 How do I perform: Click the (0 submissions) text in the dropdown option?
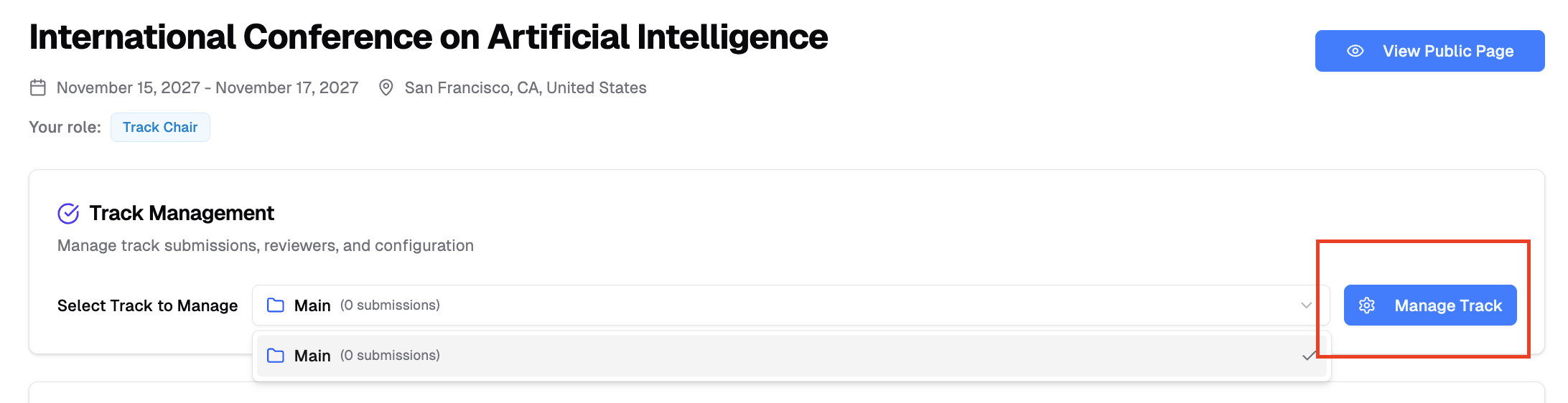[x=390, y=356]
